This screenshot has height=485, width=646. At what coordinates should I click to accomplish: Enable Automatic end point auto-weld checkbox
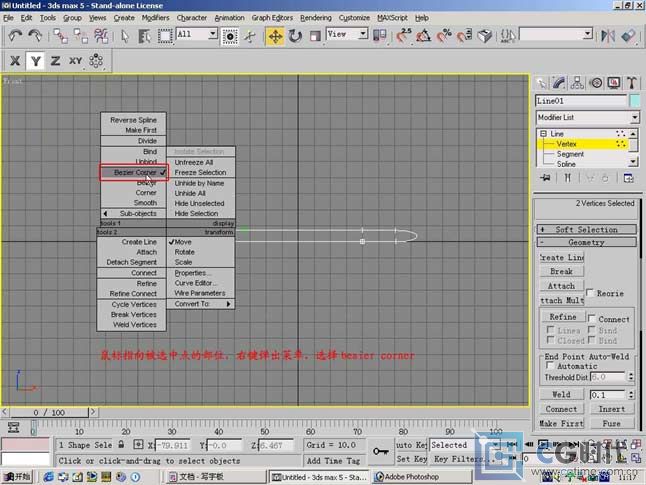tap(550, 366)
